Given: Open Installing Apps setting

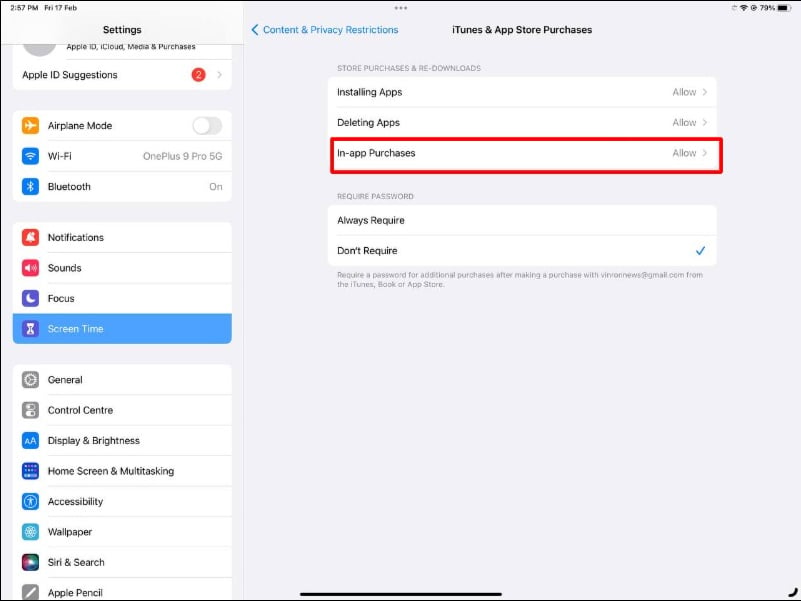Looking at the screenshot, I should pos(522,92).
